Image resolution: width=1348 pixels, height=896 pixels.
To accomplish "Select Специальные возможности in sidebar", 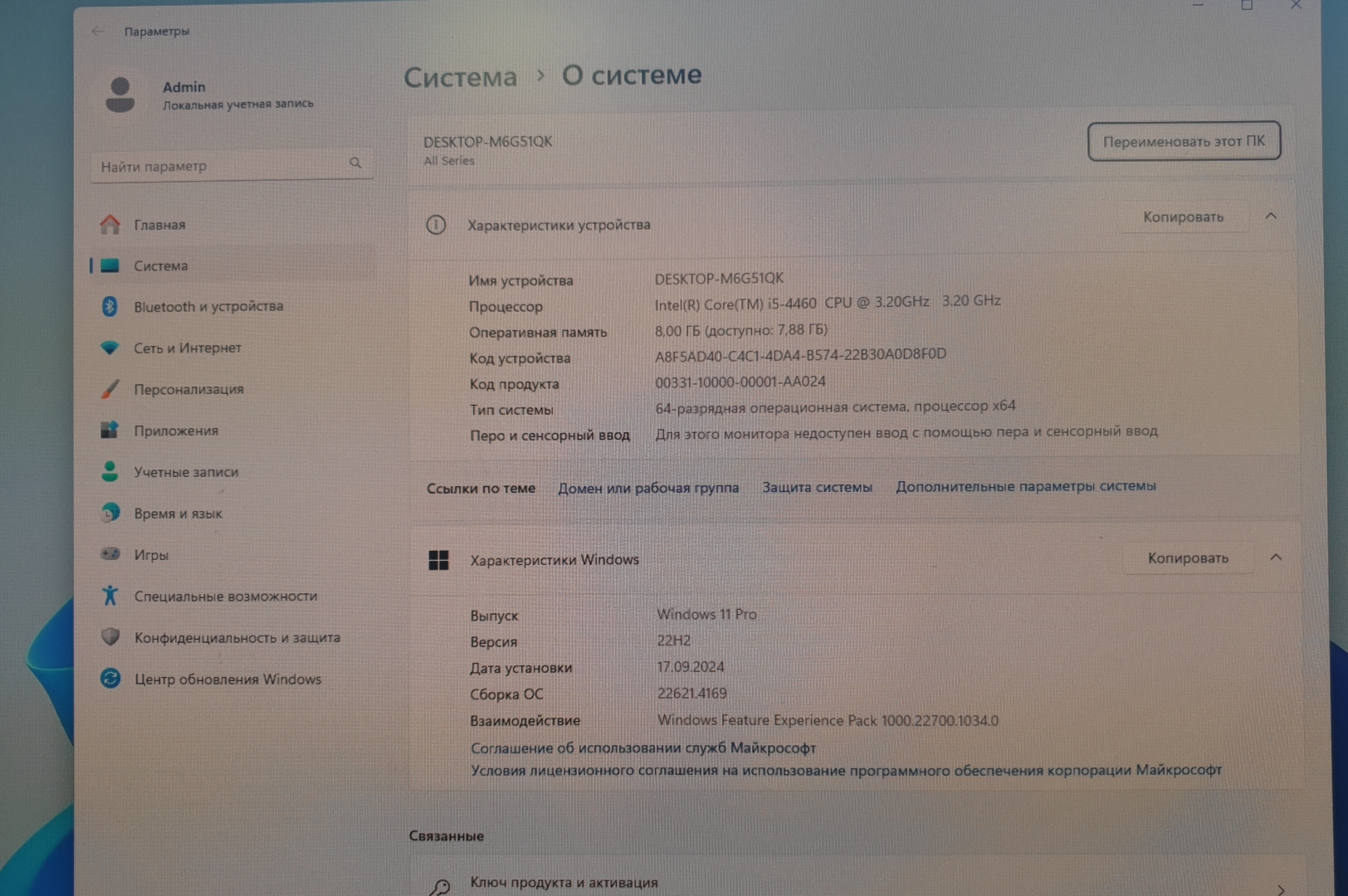I will click(225, 597).
